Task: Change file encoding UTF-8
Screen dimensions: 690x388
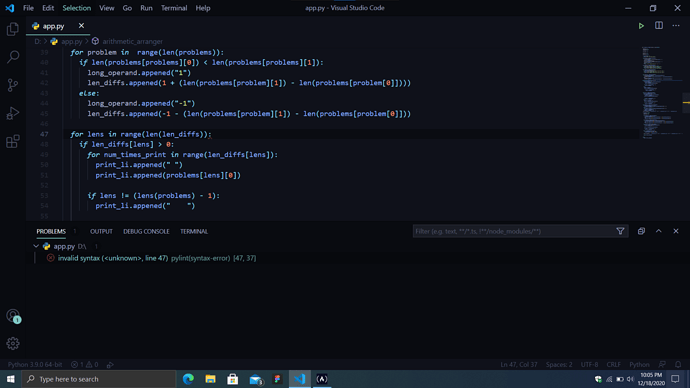Action: (589, 364)
